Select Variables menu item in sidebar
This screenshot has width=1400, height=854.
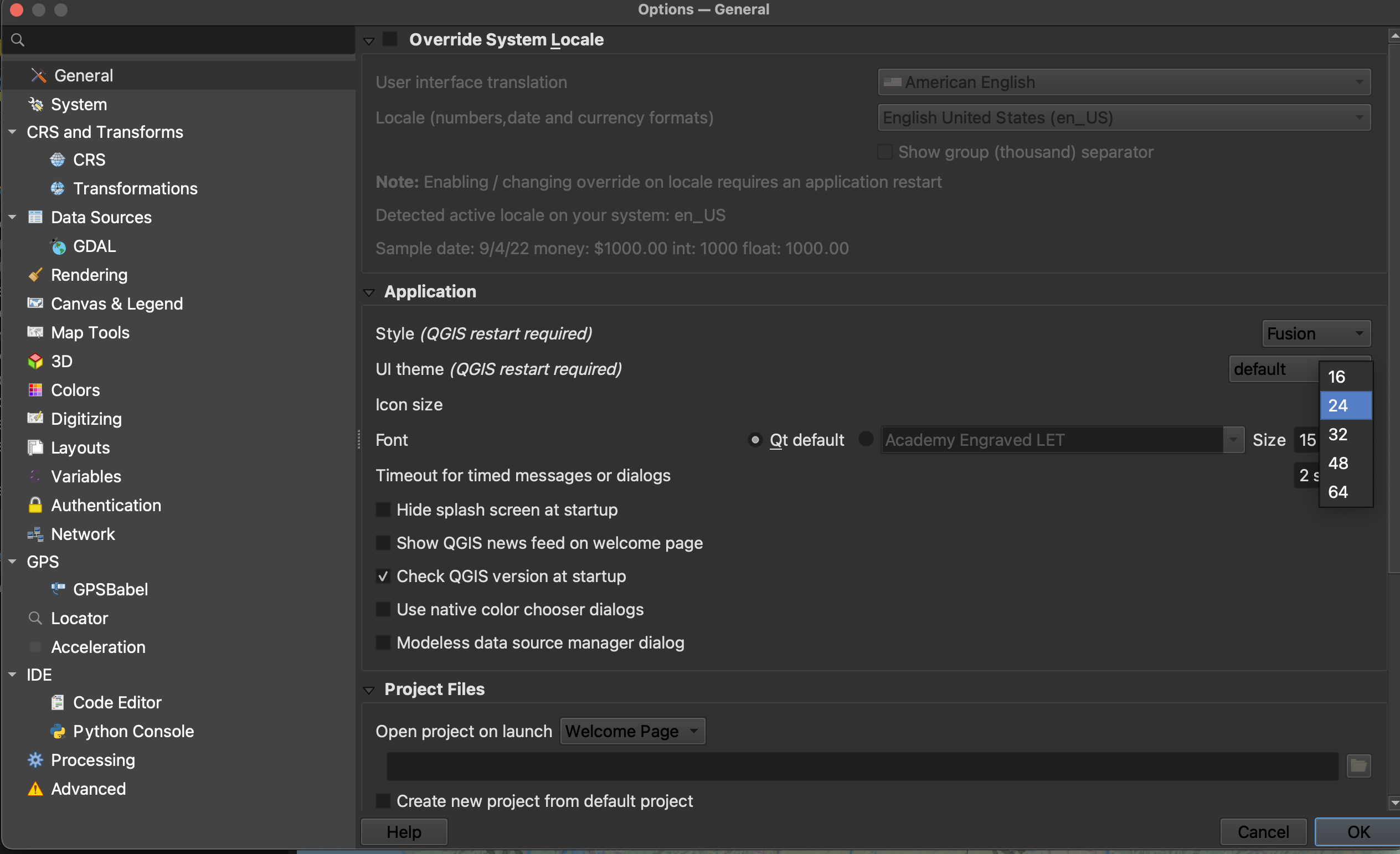pyautogui.click(x=86, y=476)
